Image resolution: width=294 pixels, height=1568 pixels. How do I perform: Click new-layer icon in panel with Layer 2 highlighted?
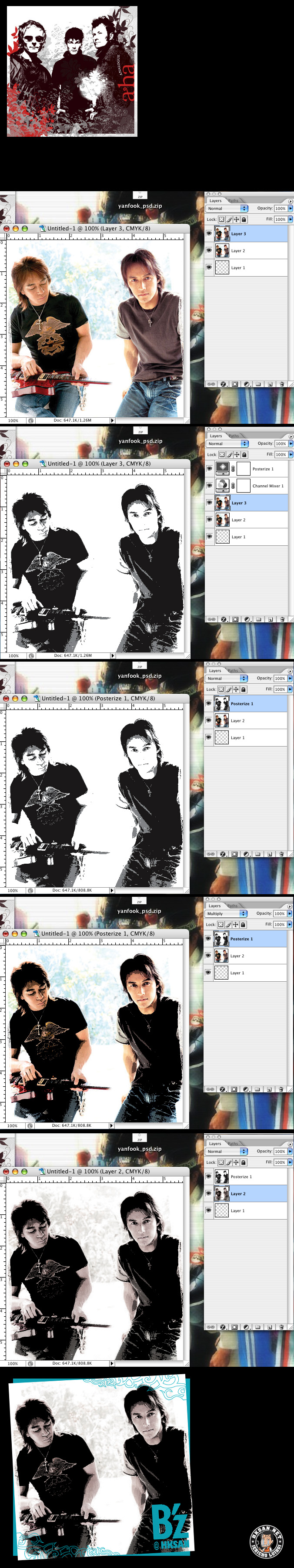coord(270,1327)
